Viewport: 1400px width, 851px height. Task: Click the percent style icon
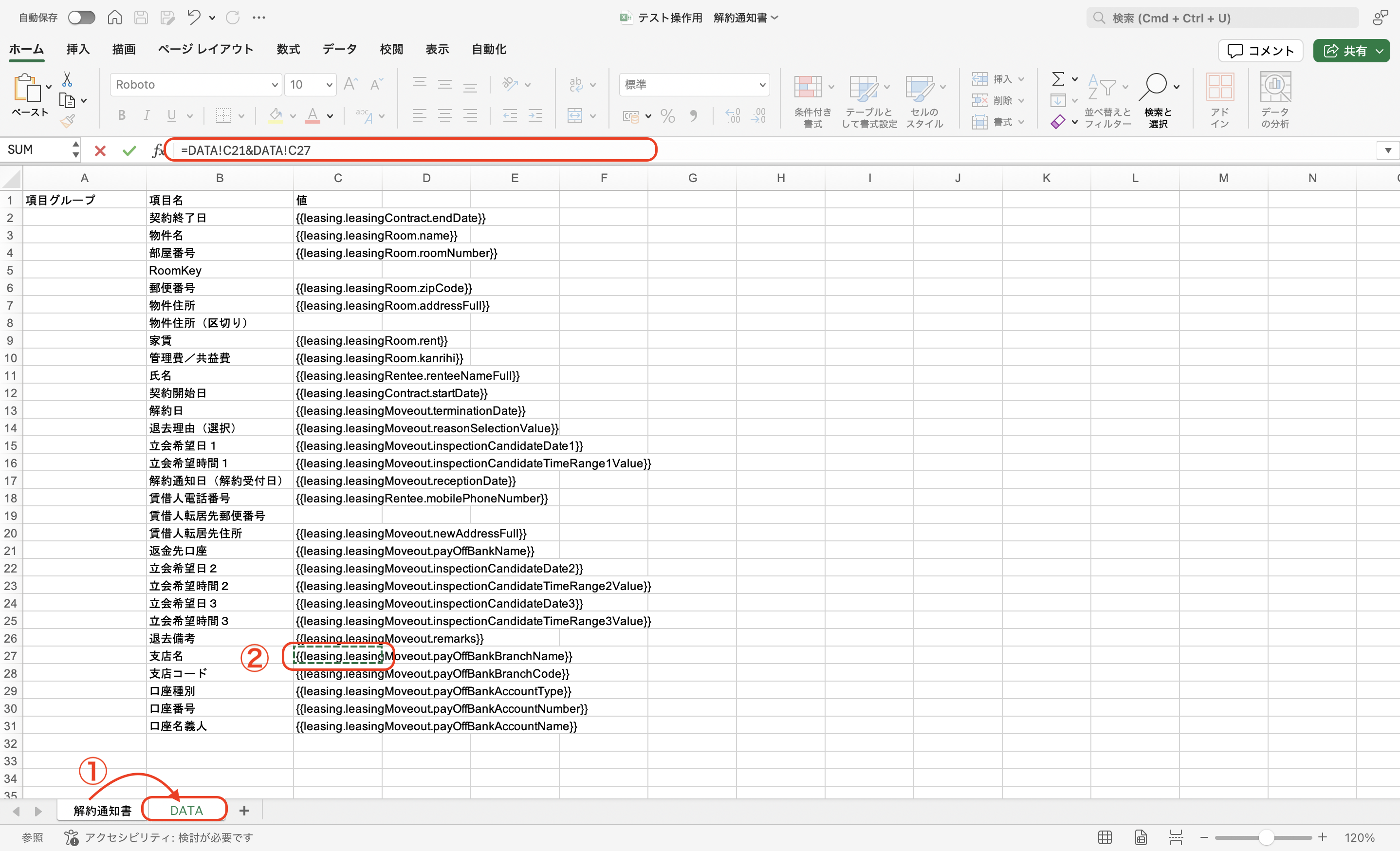667,116
